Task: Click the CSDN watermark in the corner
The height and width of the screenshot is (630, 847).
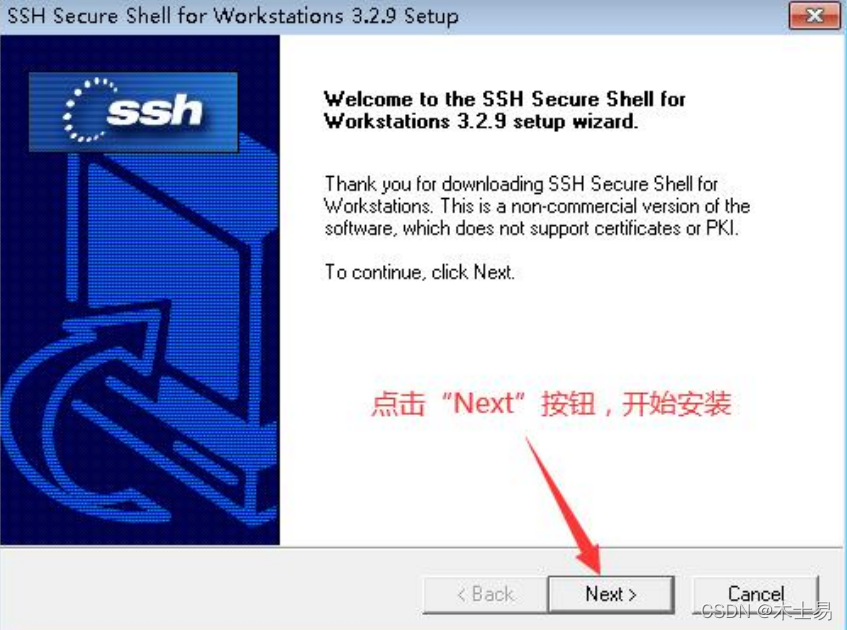Action: pyautogui.click(x=767, y=611)
